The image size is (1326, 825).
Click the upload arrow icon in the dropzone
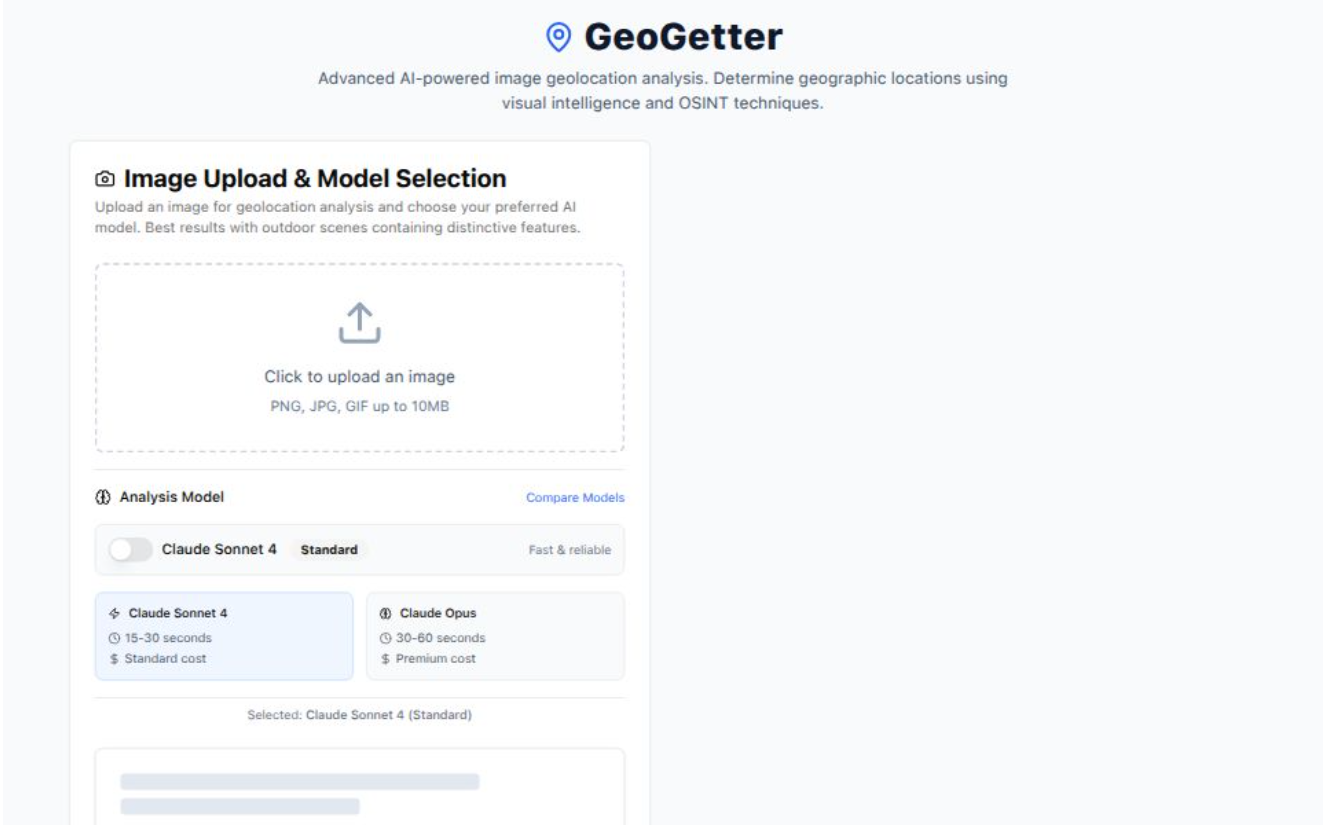(359, 324)
